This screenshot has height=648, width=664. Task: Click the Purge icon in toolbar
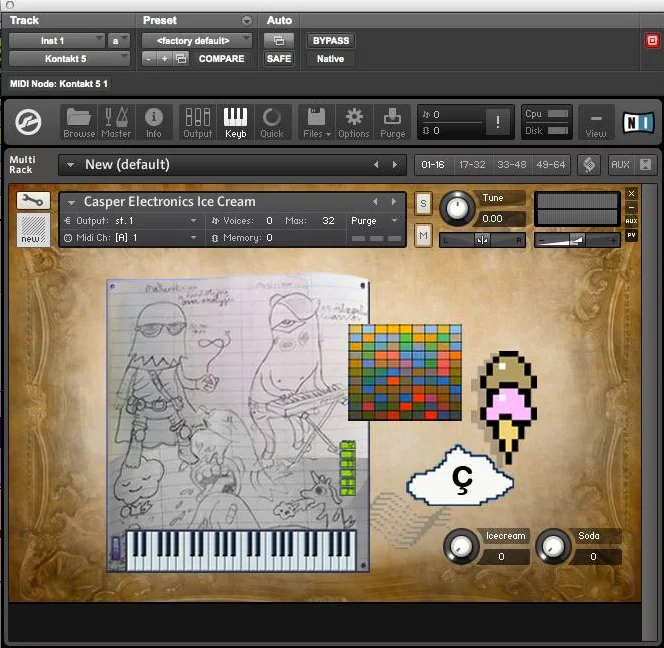393,123
